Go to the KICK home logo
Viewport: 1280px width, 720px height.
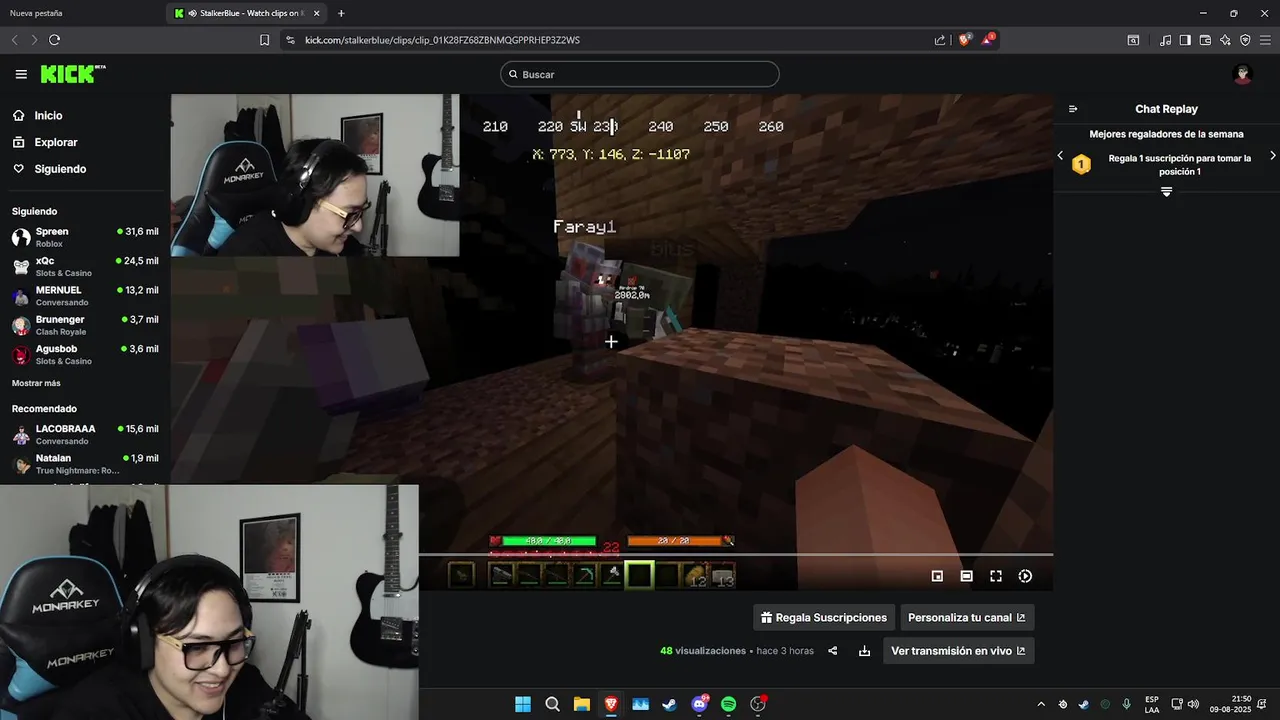pyautogui.click(x=72, y=74)
